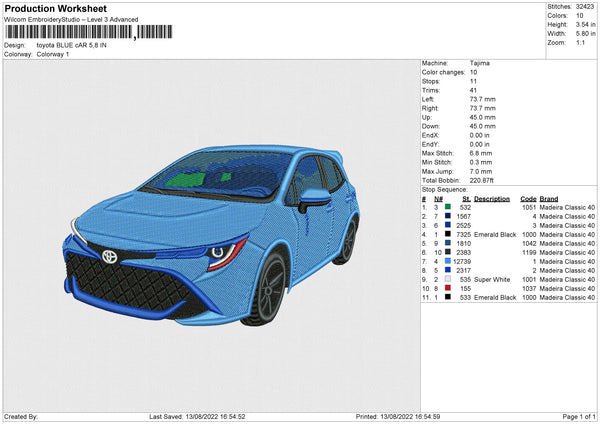Click the navy swatch in stop row 2
The height and width of the screenshot is (424, 600).
[x=448, y=216]
